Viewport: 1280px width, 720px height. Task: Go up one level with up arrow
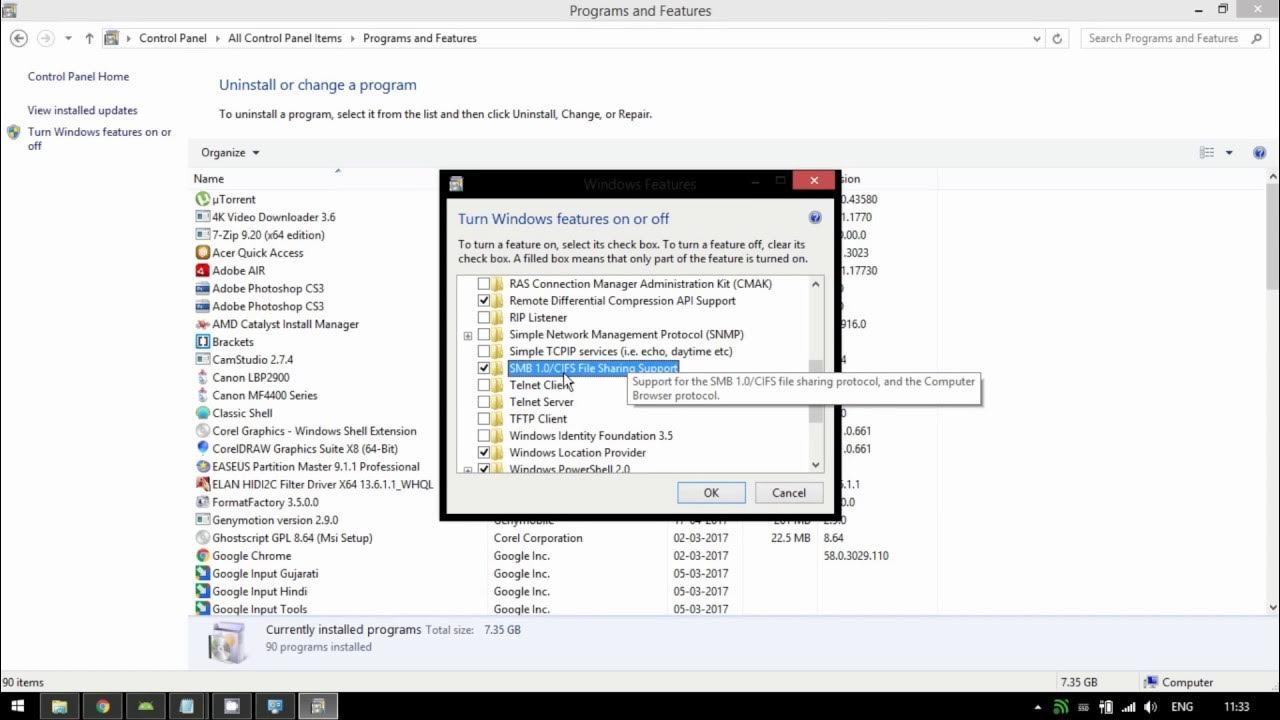pyautogui.click(x=89, y=38)
